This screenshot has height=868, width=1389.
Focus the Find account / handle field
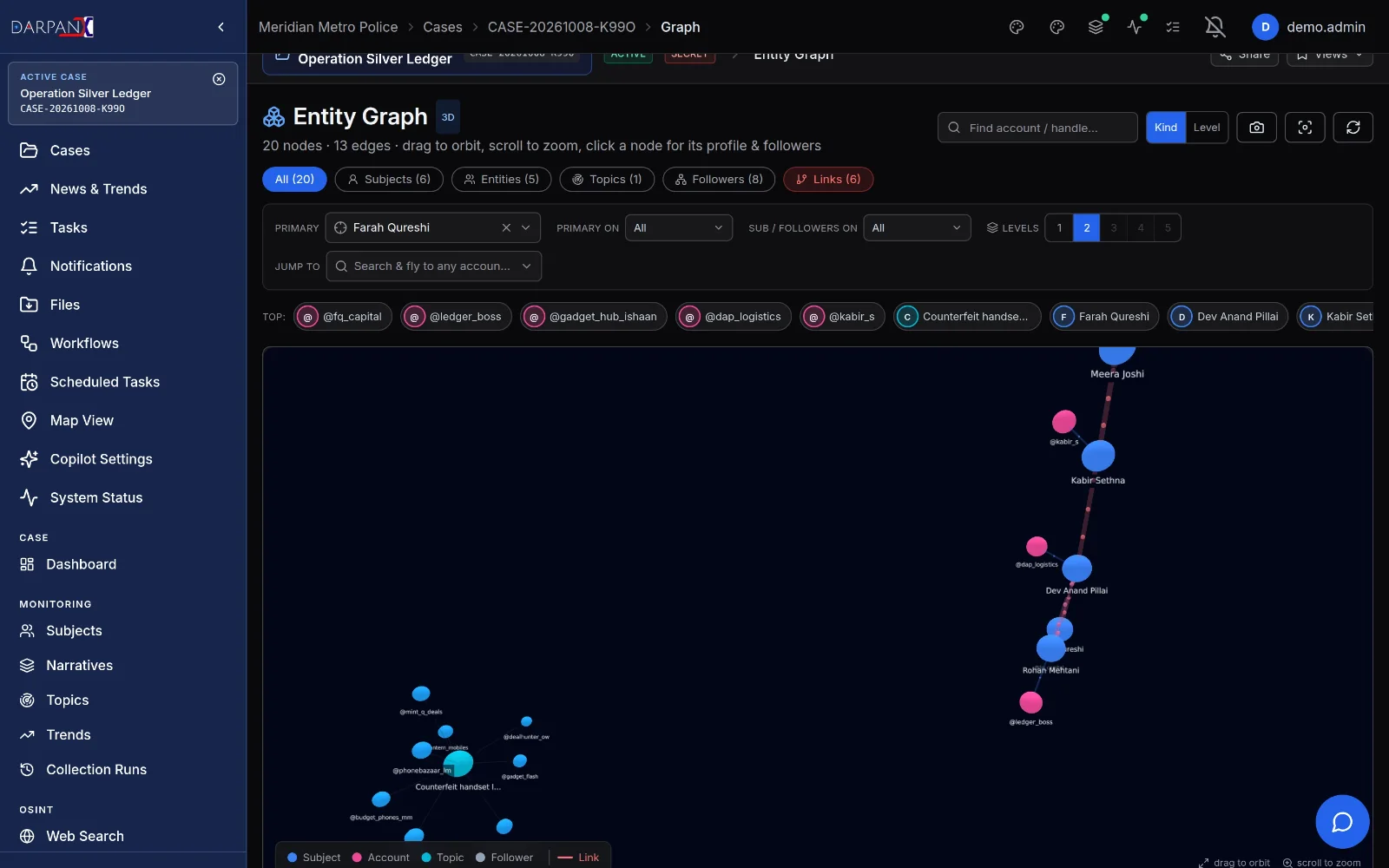[1037, 128]
